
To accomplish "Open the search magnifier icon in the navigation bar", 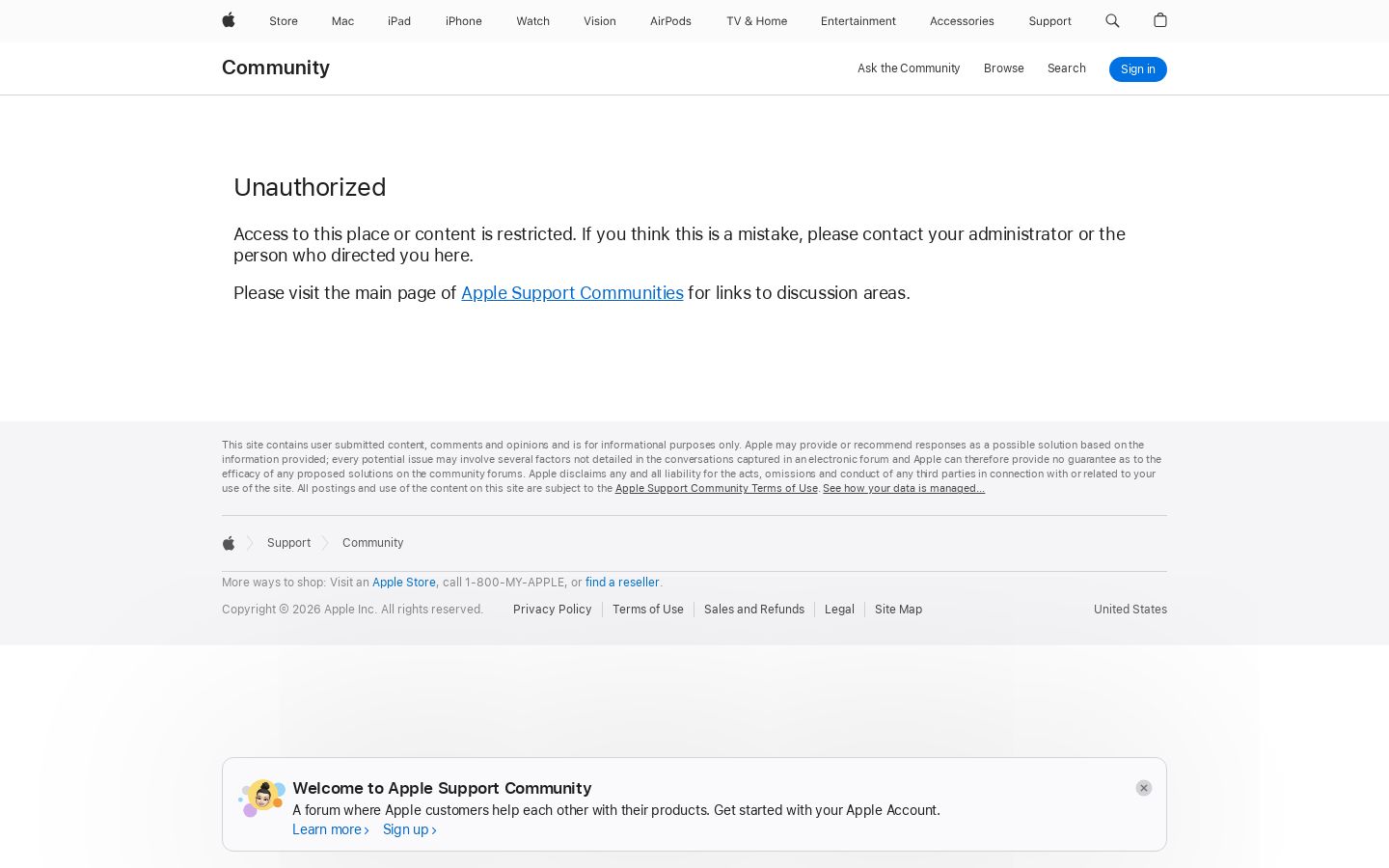I will 1112,20.
